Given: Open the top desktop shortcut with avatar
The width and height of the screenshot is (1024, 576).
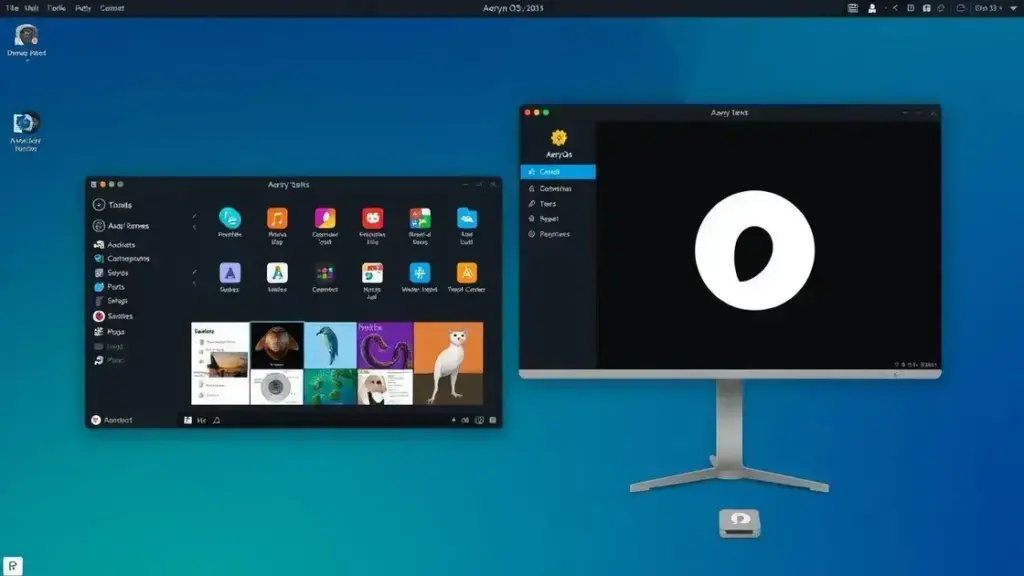Looking at the screenshot, I should click(x=27, y=40).
